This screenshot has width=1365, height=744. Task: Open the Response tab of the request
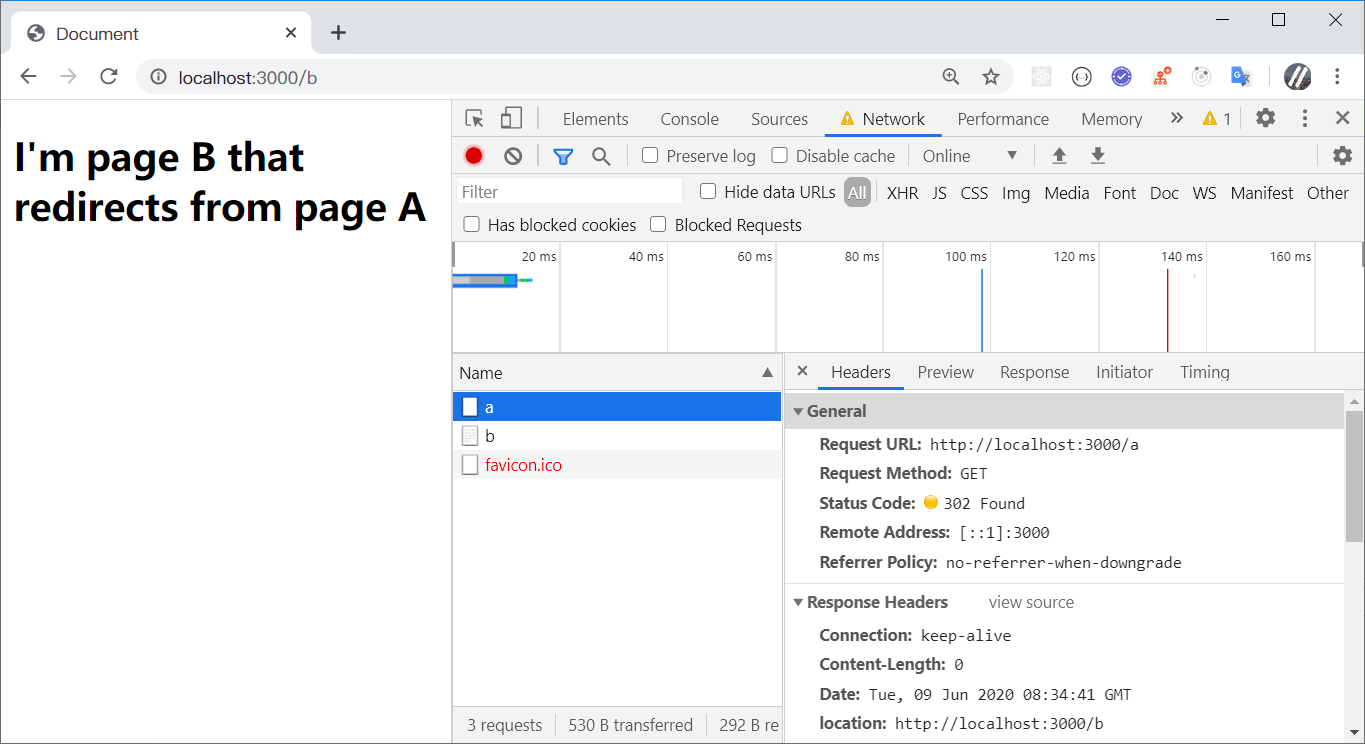(x=1034, y=372)
